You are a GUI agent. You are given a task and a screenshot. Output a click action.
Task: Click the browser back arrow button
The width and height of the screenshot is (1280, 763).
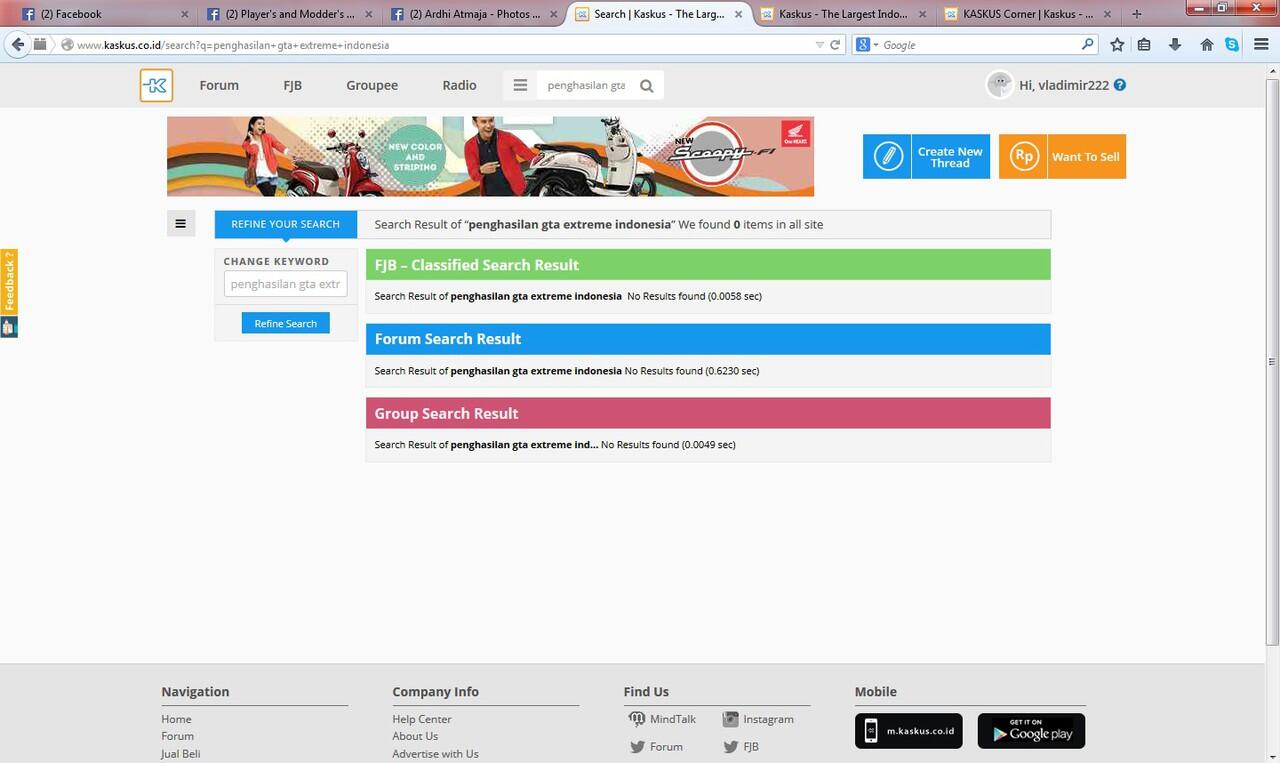(17, 45)
